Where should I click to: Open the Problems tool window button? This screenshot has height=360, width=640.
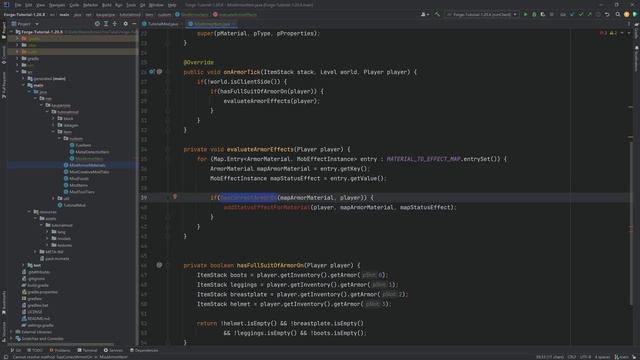60,350
